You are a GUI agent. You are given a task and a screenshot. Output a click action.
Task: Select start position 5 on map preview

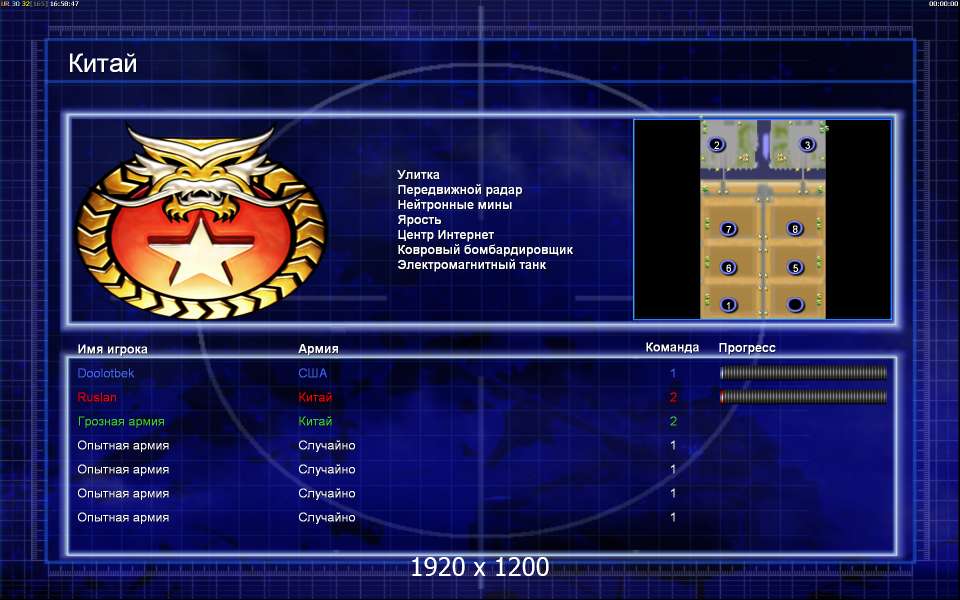pyautogui.click(x=795, y=268)
